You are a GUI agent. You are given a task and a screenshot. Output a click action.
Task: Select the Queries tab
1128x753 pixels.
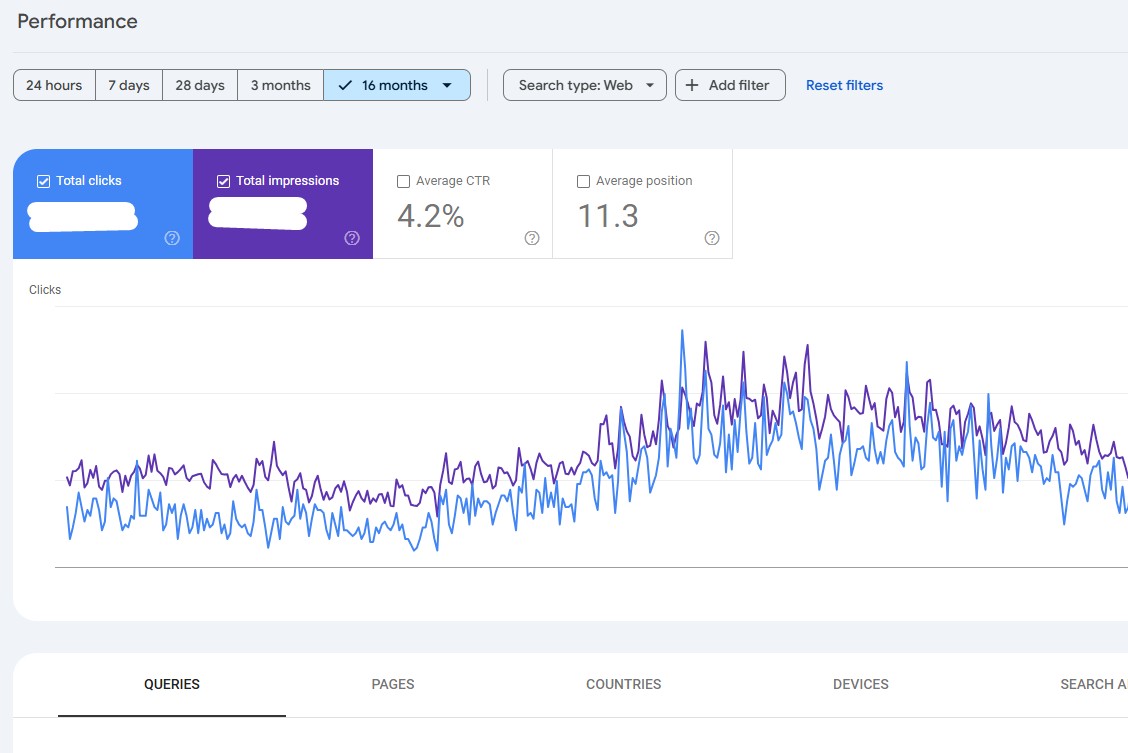click(x=172, y=684)
